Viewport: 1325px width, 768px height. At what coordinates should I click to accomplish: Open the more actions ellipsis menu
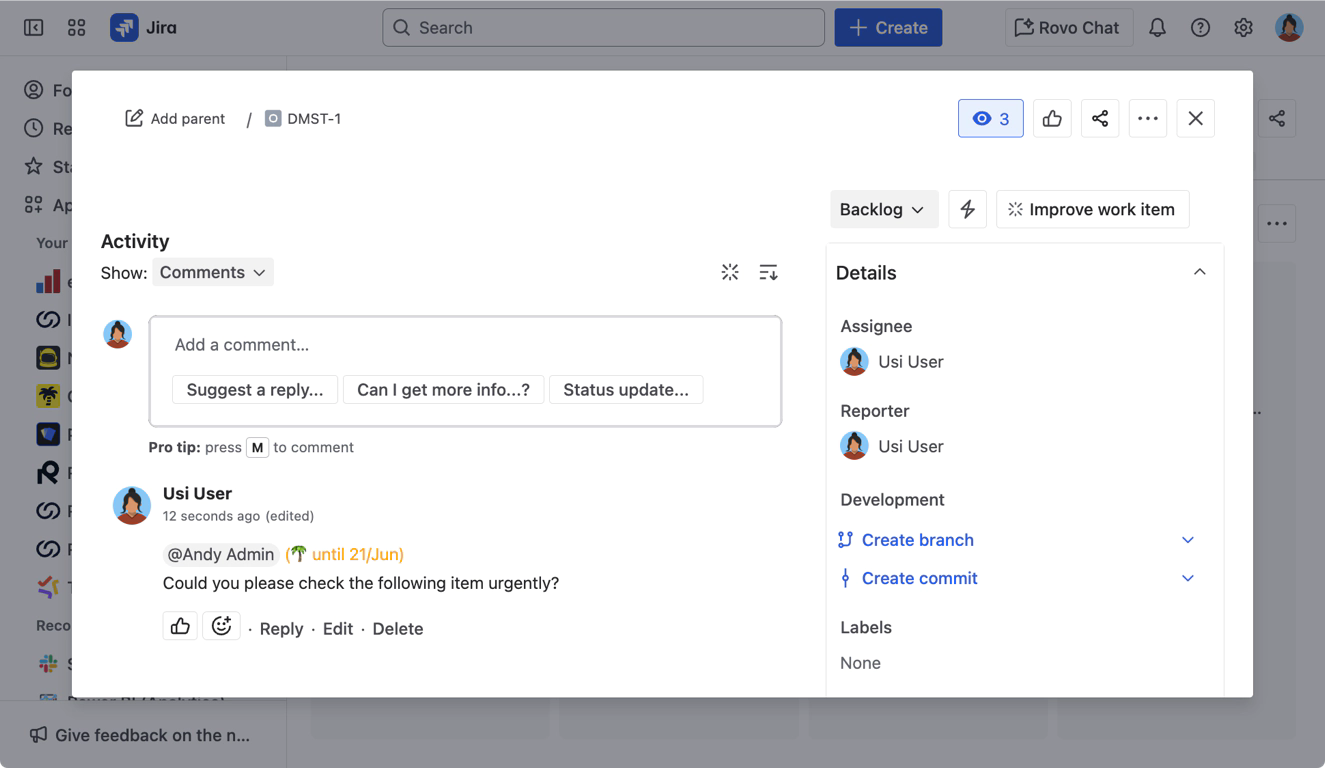1148,119
